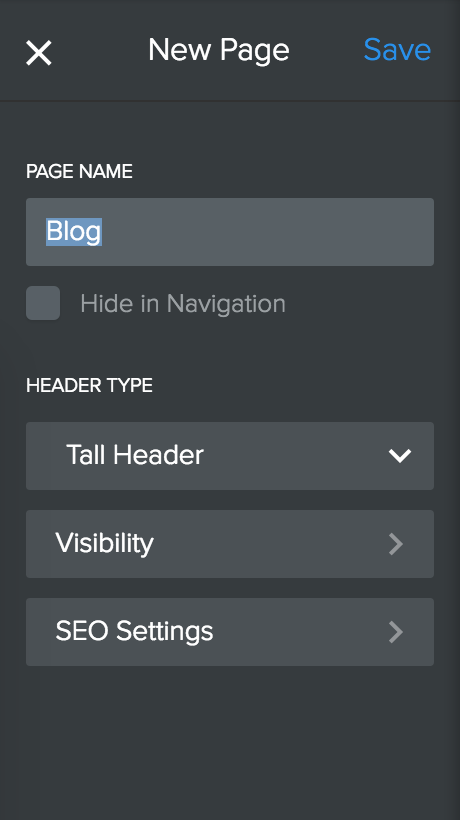Click the PAGE NAME section label
The width and height of the screenshot is (460, 820).
(79, 172)
